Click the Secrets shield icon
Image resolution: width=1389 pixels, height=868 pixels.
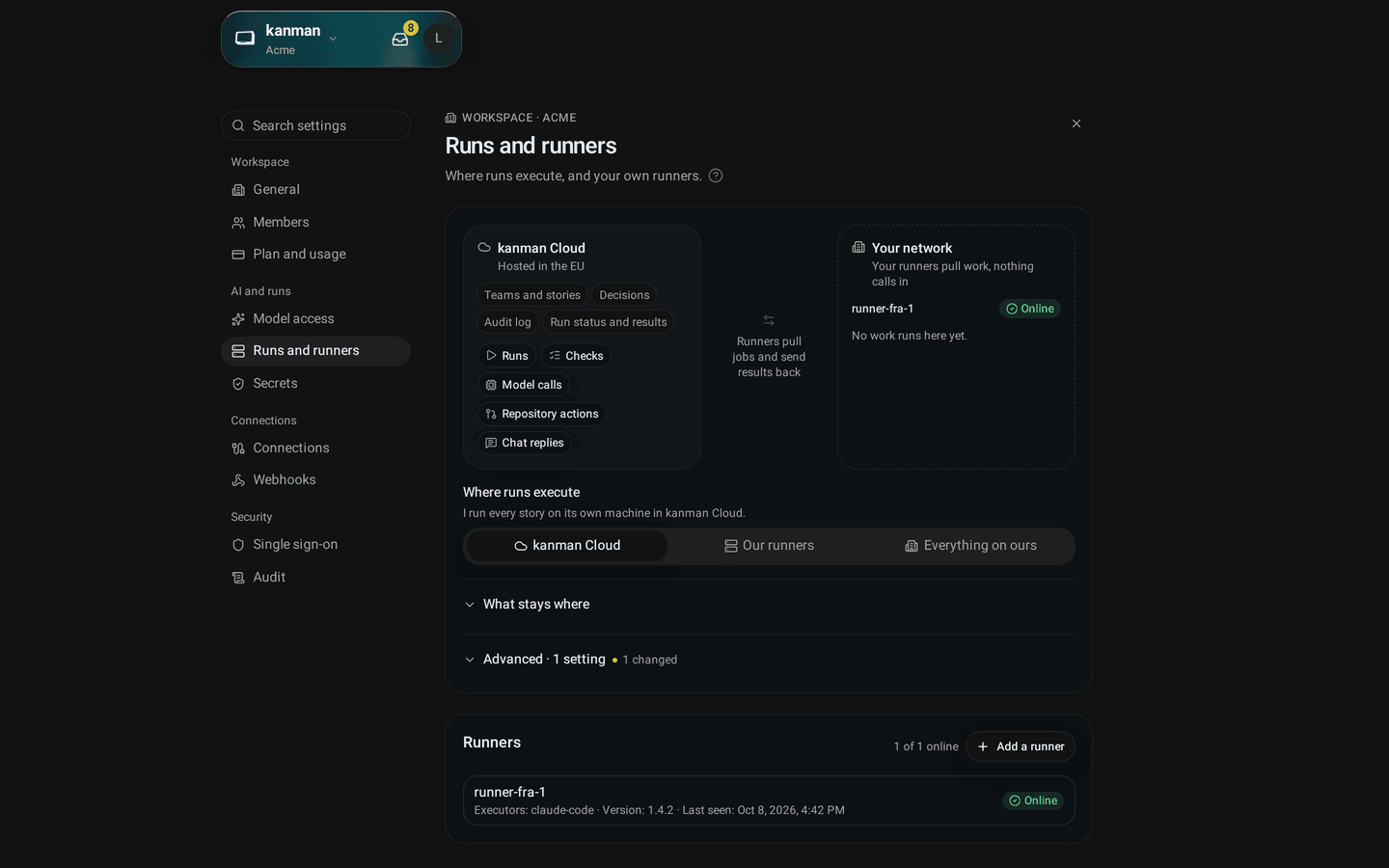[238, 384]
